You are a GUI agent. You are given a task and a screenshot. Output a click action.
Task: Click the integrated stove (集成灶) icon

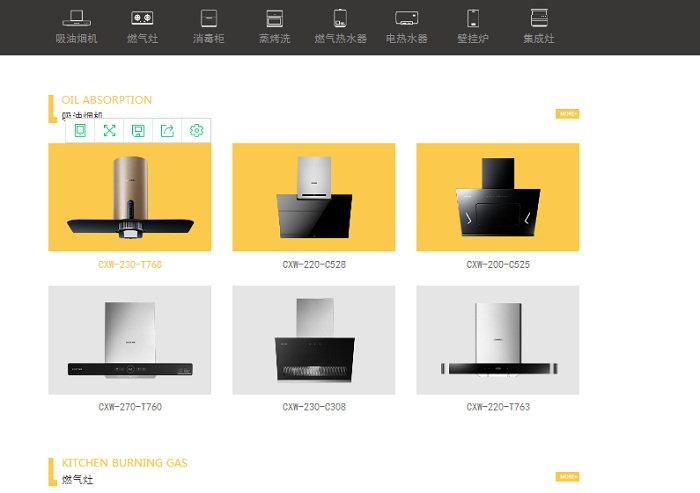pos(538,18)
